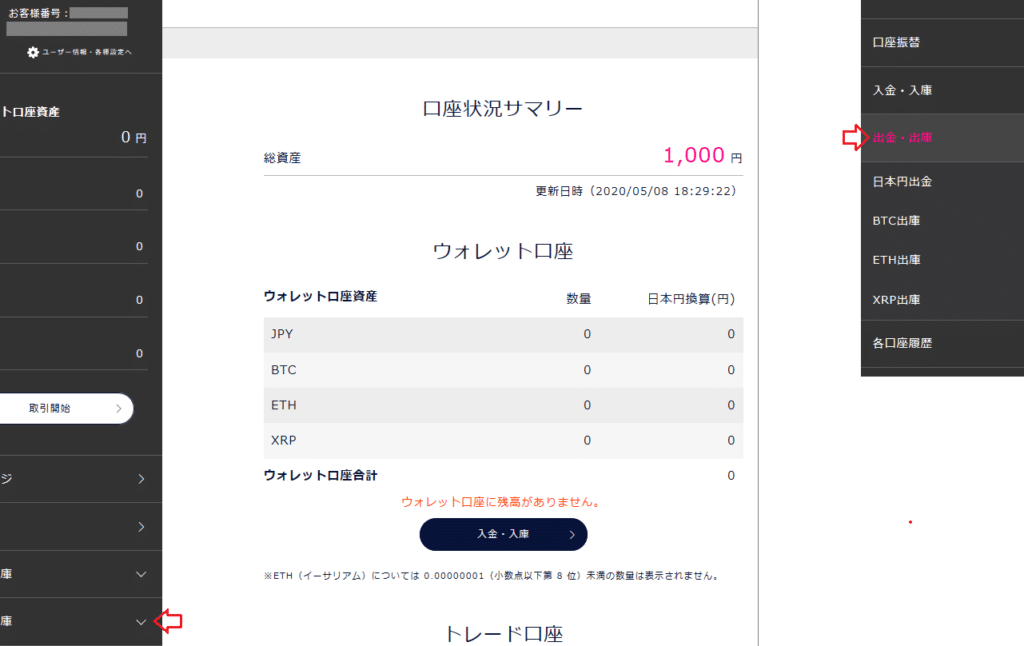This screenshot has width=1024, height=646.
Task: Click the red arrow beside 出金・出庫
Action: click(x=856, y=137)
